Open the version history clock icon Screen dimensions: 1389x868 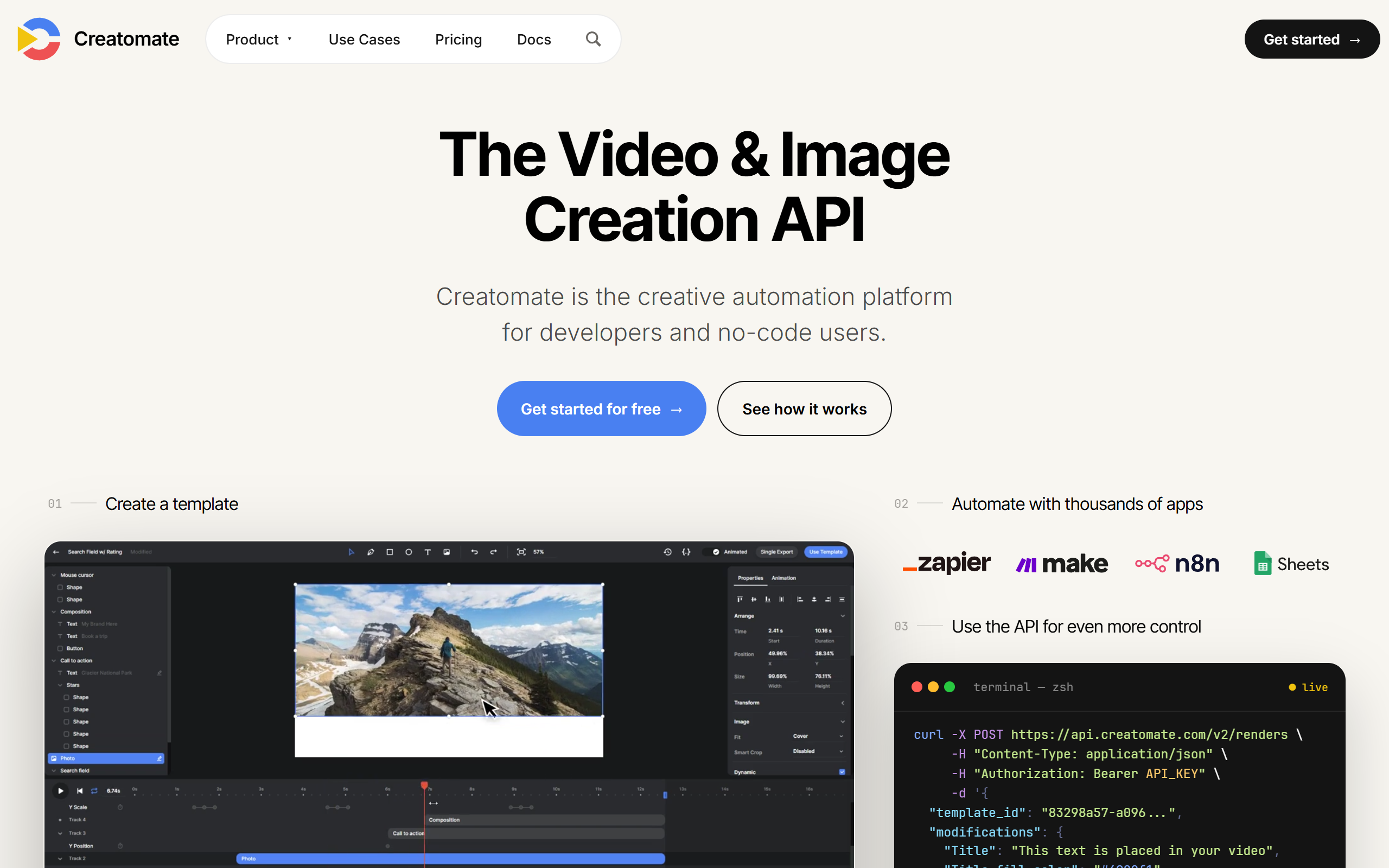(667, 552)
